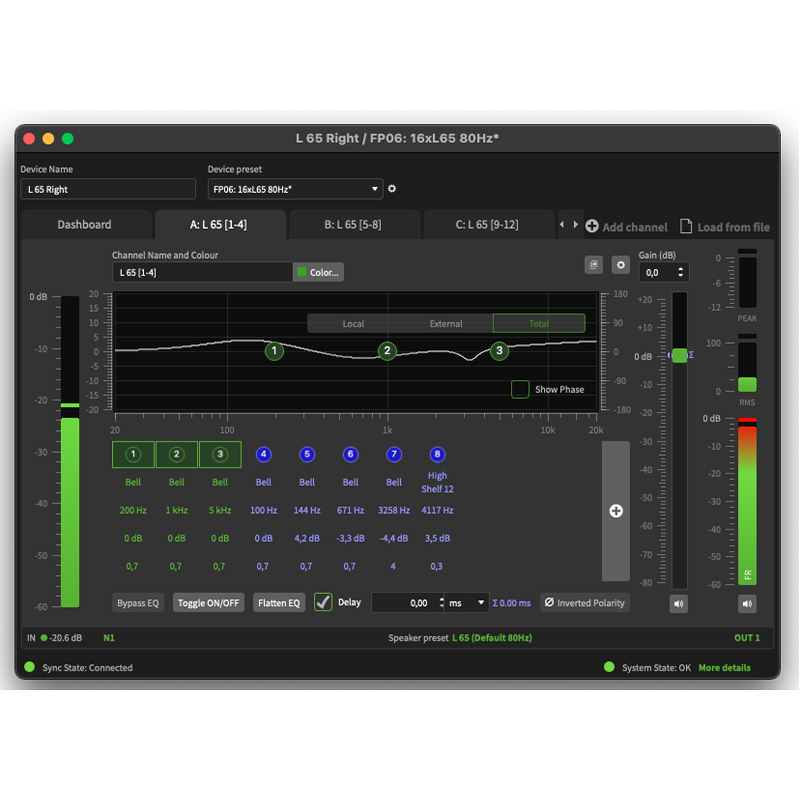Select blue EQ band 4 circle

pos(263,455)
